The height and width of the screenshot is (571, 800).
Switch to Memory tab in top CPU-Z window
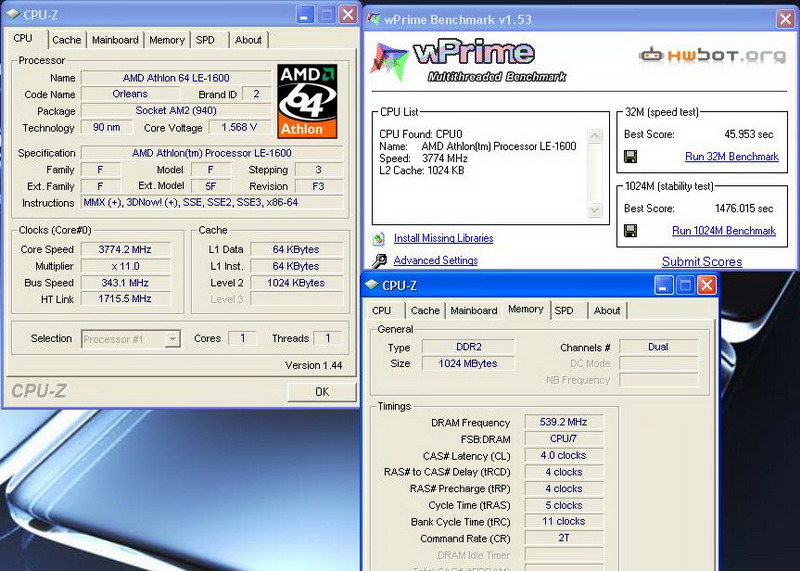pos(167,40)
